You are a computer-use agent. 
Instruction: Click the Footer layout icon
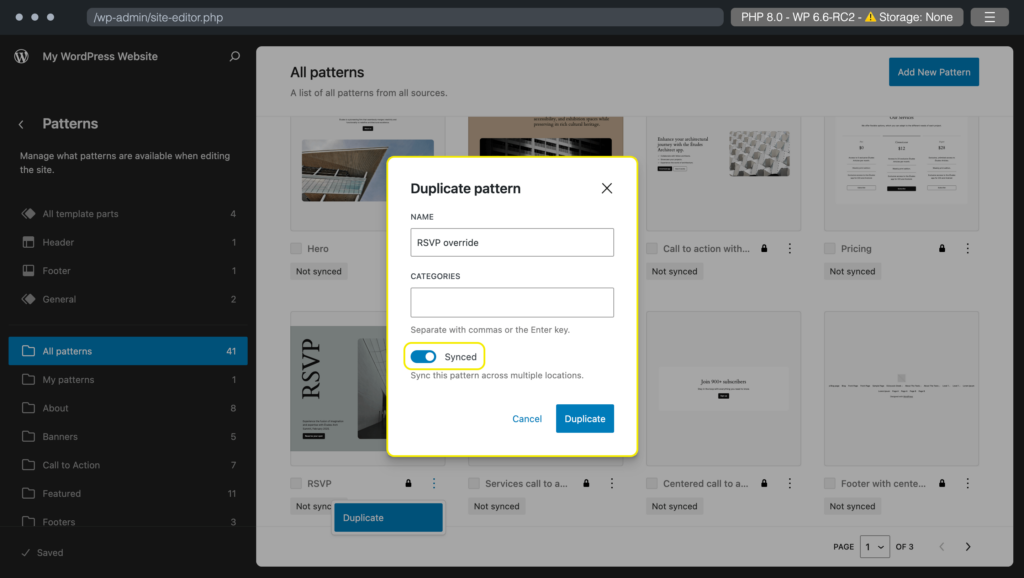[x=28, y=270]
